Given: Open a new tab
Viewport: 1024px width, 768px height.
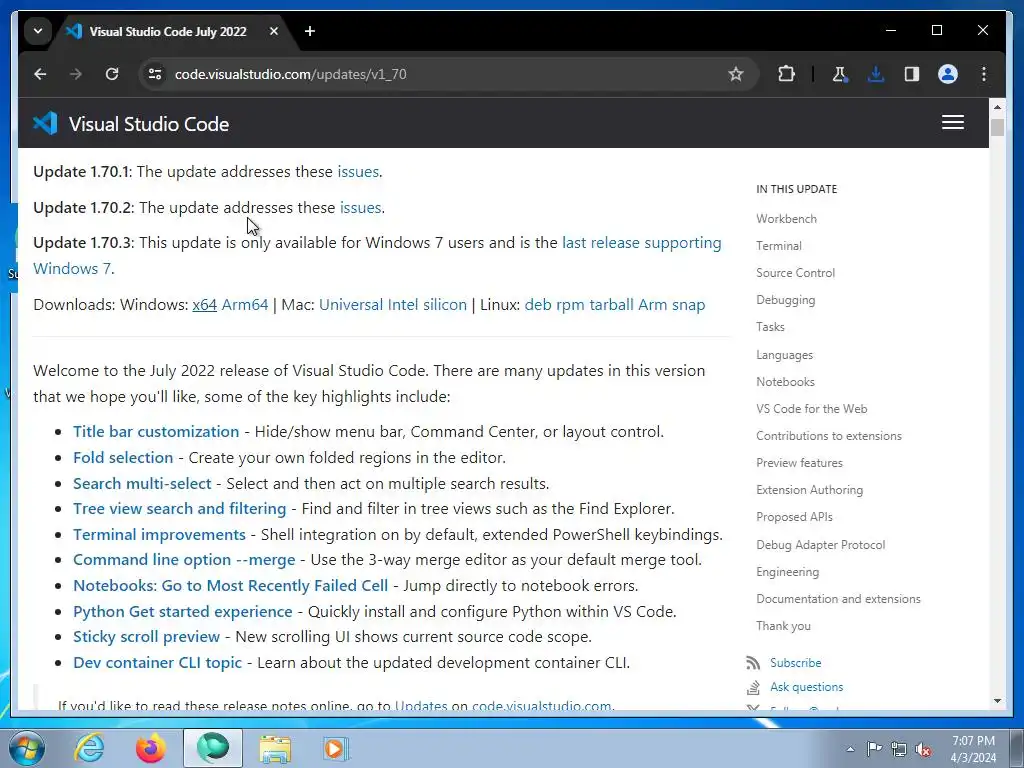Looking at the screenshot, I should click(x=310, y=31).
